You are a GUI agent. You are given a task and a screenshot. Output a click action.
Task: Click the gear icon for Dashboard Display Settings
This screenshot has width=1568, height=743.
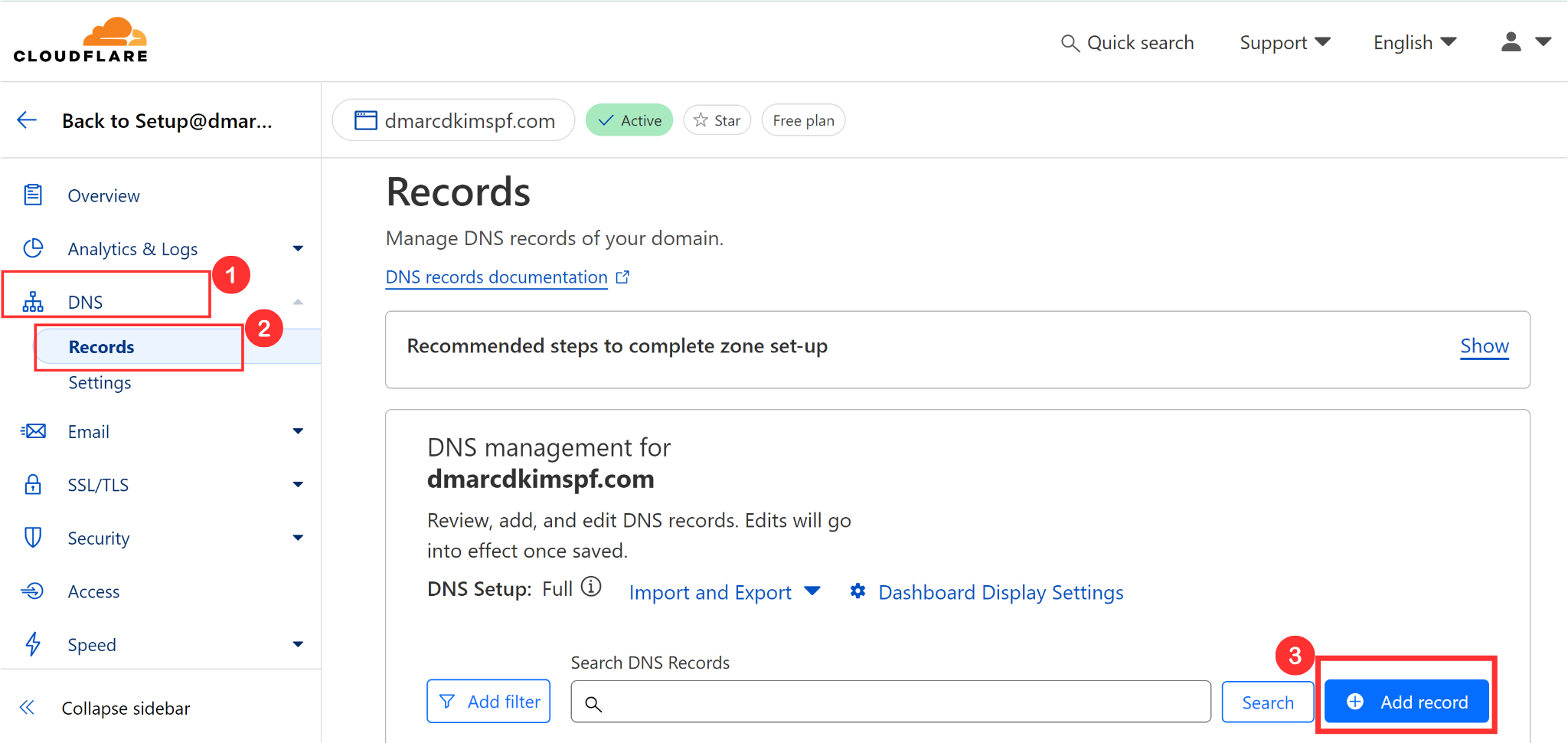click(858, 591)
